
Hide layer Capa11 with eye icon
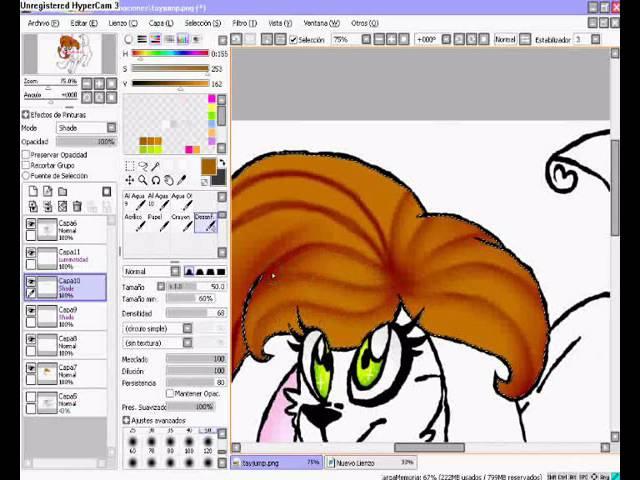pyautogui.click(x=31, y=253)
